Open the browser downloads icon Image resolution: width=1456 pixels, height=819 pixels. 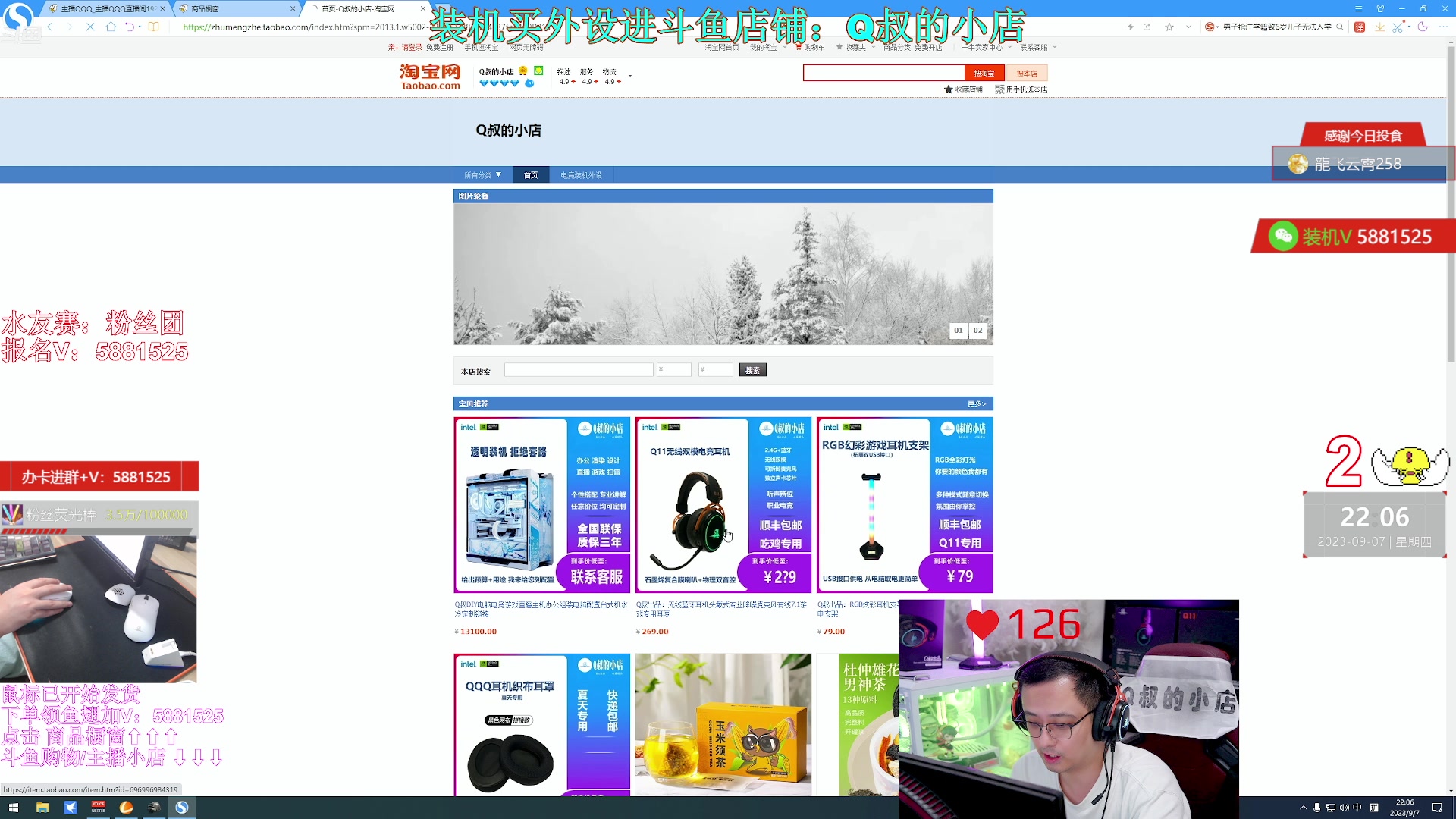[1379, 27]
